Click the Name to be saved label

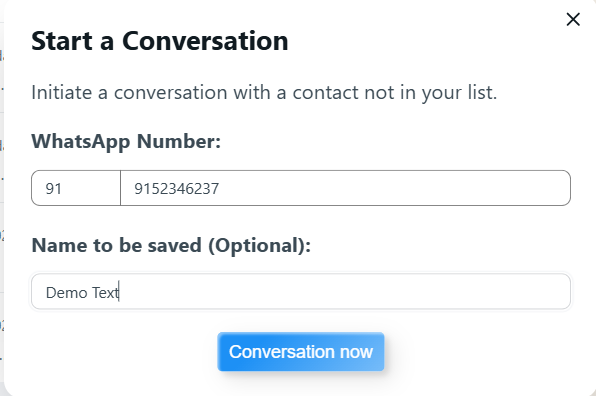click(x=171, y=245)
